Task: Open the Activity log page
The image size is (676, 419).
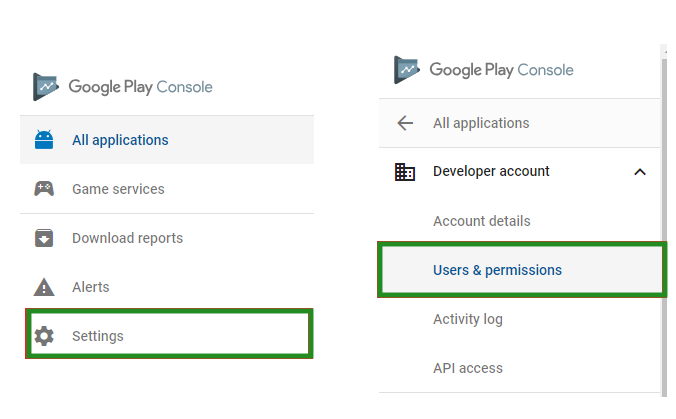Action: 468,319
